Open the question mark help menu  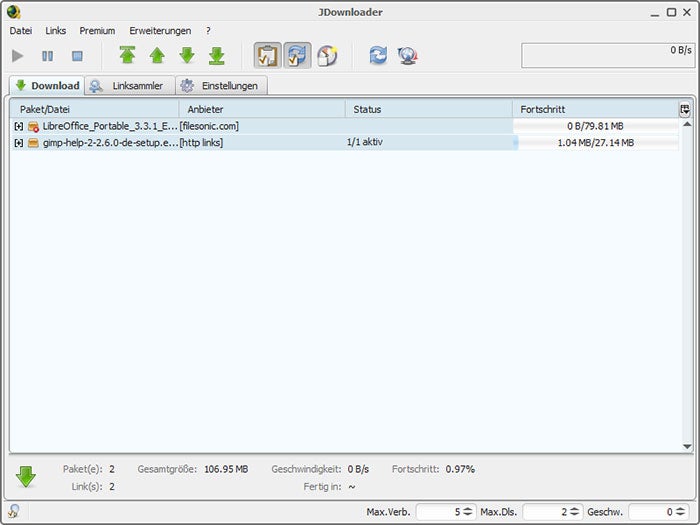click(x=208, y=31)
